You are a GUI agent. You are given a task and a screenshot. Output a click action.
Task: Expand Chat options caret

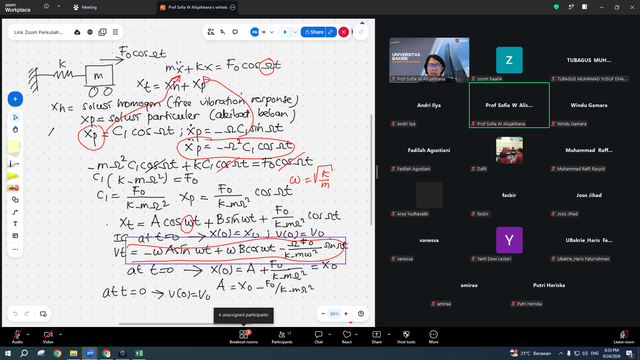pyautogui.click(x=329, y=334)
